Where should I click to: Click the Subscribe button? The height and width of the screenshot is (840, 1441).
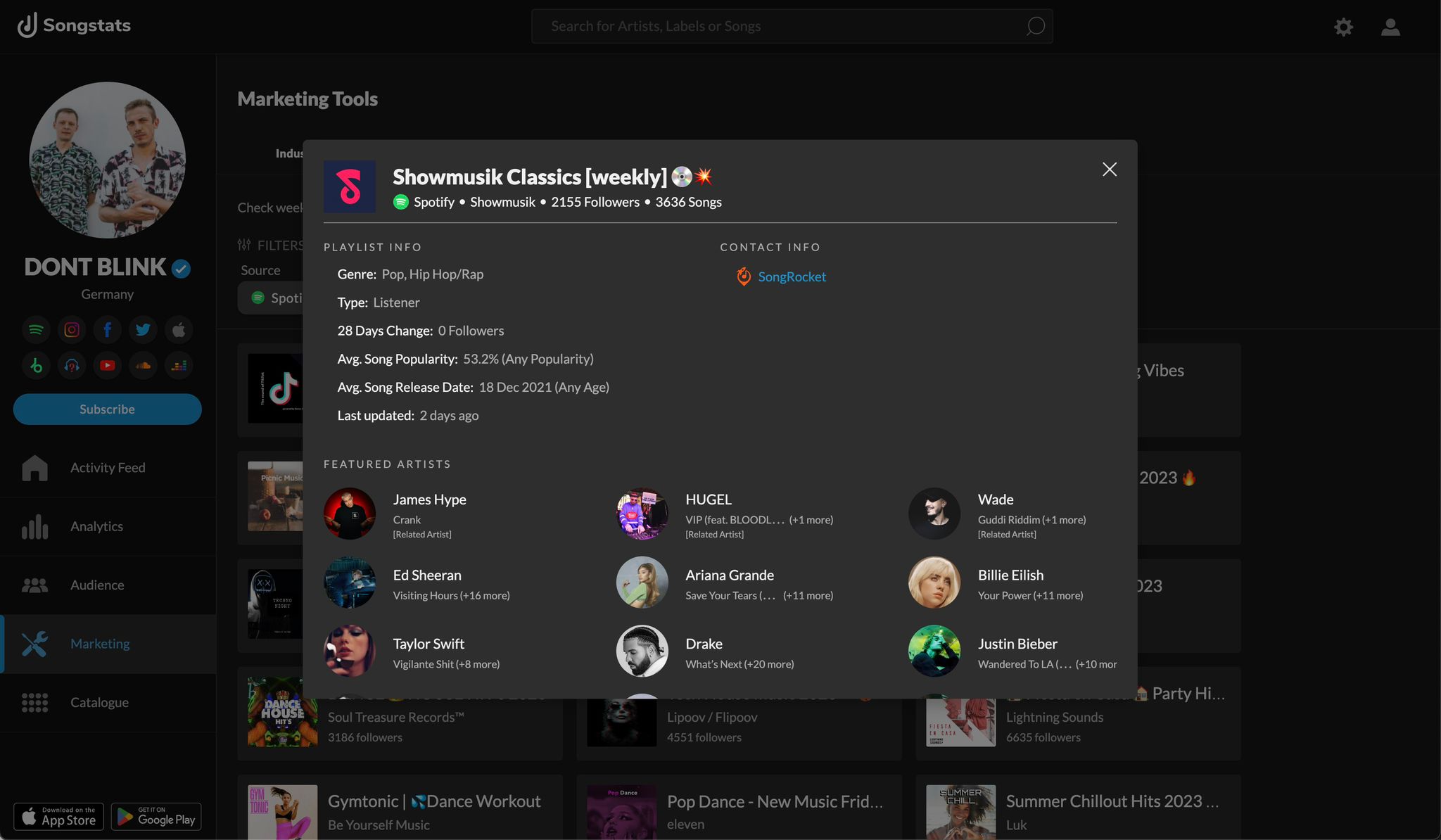click(107, 409)
